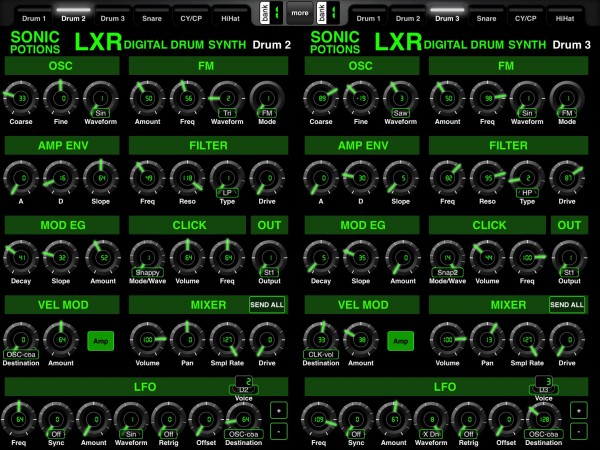Open CY/CP tab in the Drum 3 panel
600x450 pixels.
[x=525, y=16]
